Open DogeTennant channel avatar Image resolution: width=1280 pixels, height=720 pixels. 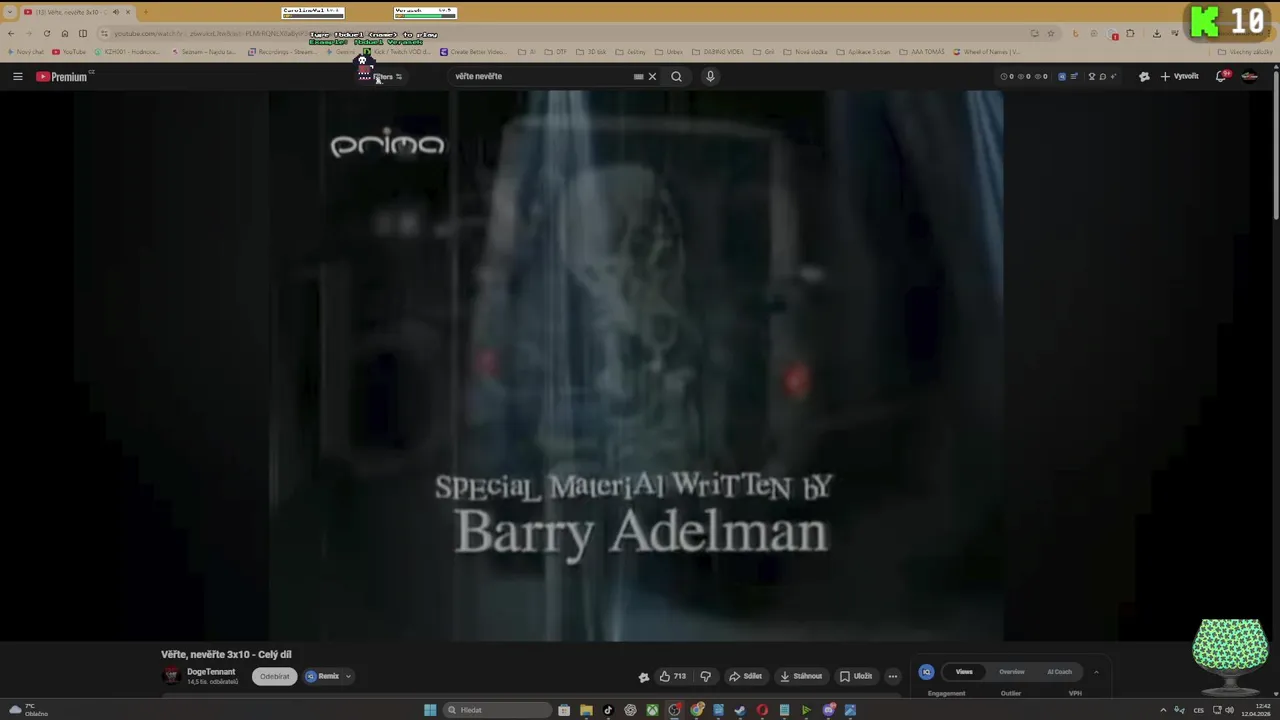point(171,676)
